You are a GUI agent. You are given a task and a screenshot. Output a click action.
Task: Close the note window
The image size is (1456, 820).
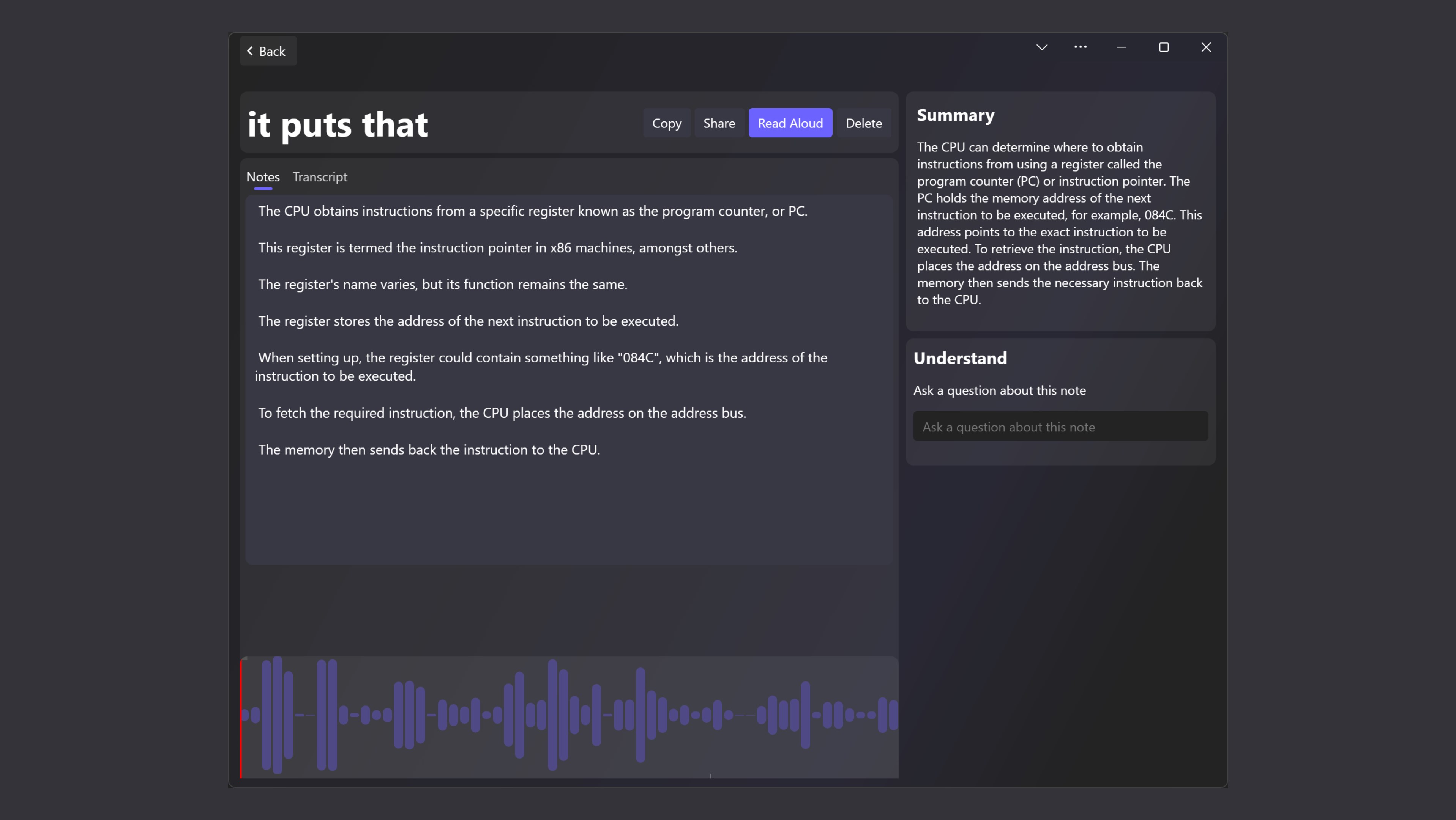(1205, 47)
